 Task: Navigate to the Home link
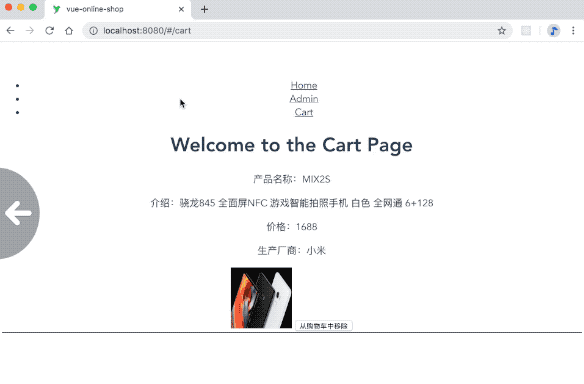[304, 85]
